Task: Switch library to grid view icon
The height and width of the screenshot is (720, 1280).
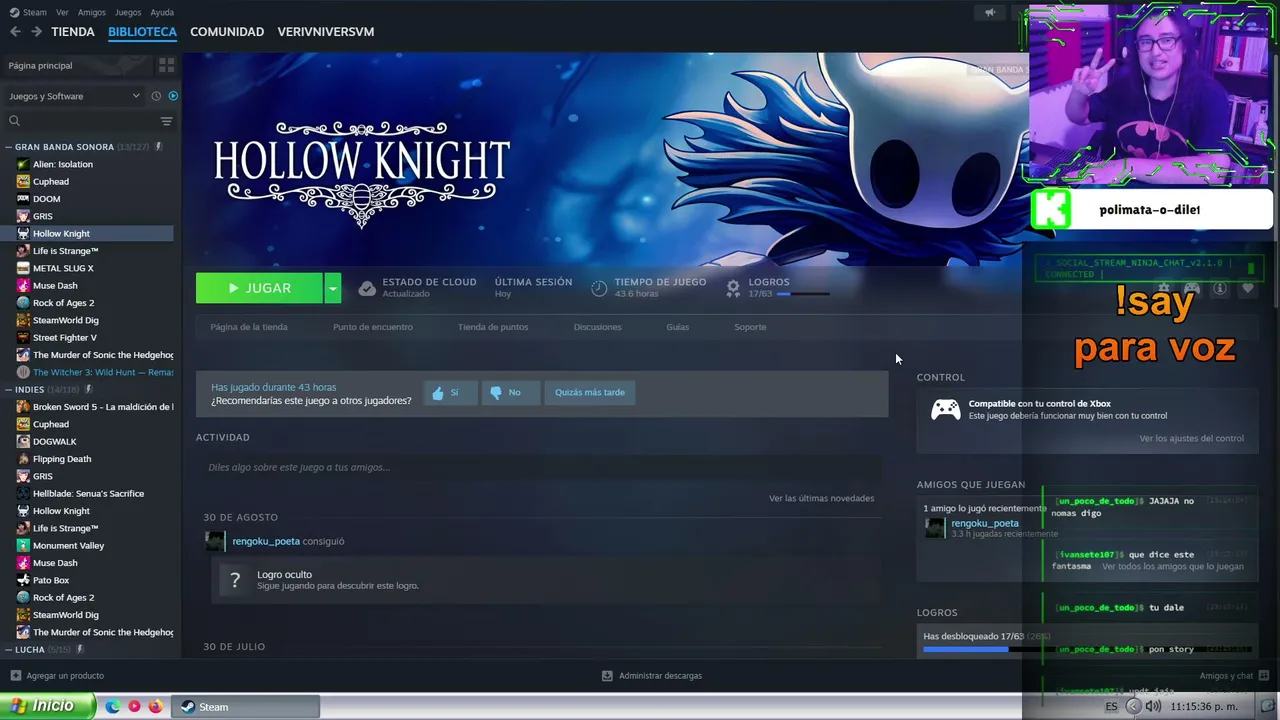Action: 166,65
